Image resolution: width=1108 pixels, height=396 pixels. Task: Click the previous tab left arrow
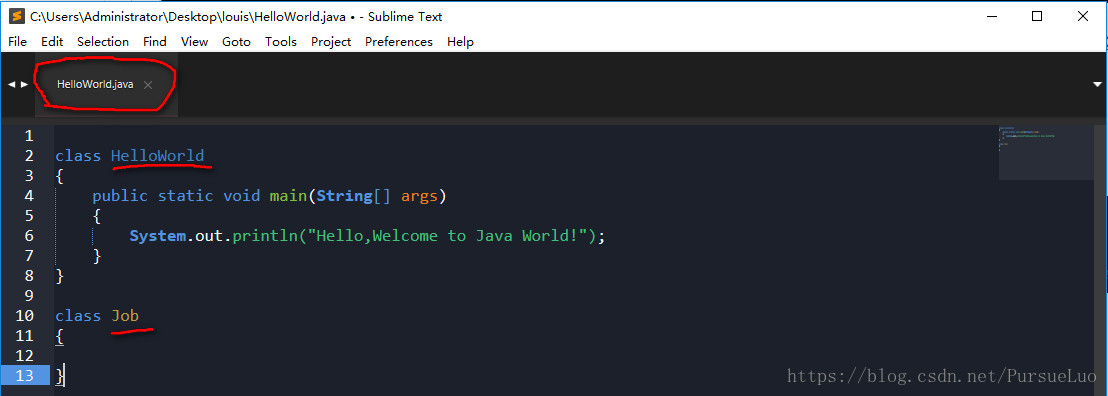(11, 84)
